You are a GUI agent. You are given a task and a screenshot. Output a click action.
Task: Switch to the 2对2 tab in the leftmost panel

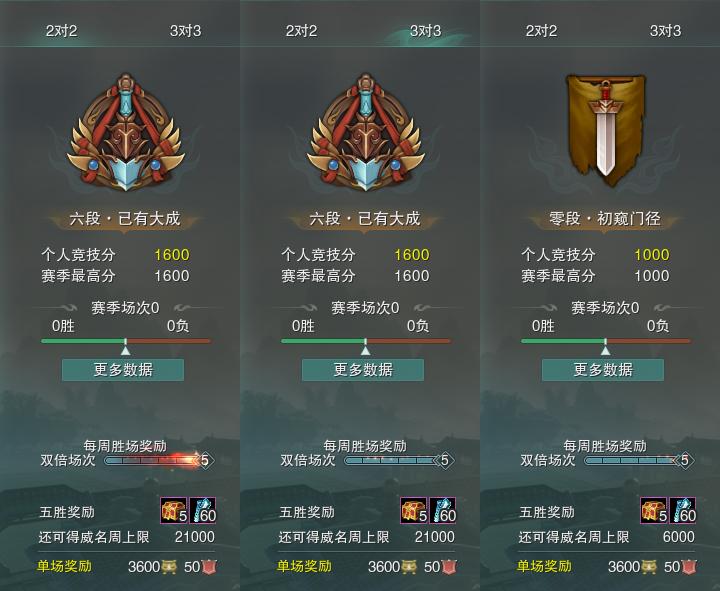coord(61,31)
